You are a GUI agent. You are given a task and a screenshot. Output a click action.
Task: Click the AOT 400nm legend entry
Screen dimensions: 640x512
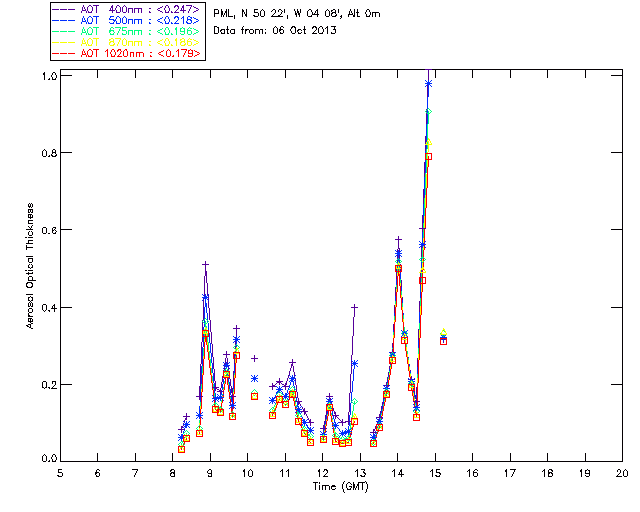[126, 9]
